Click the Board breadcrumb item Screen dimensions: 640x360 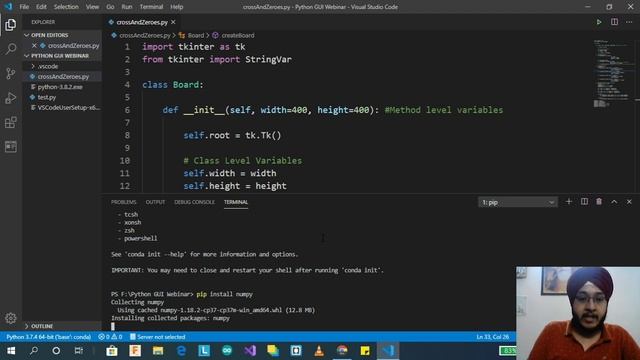192,36
